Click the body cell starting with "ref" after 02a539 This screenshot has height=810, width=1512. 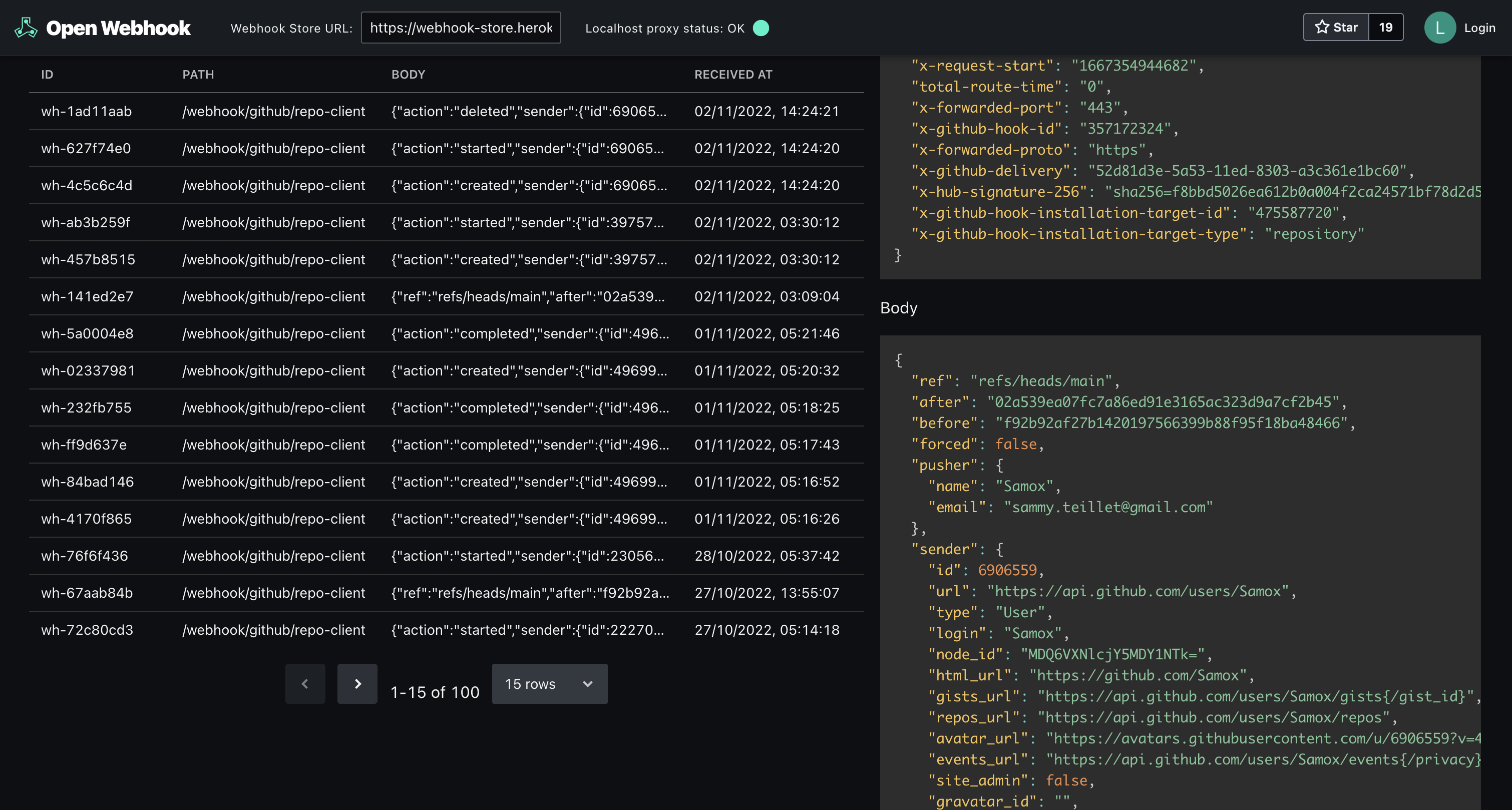coord(528,296)
